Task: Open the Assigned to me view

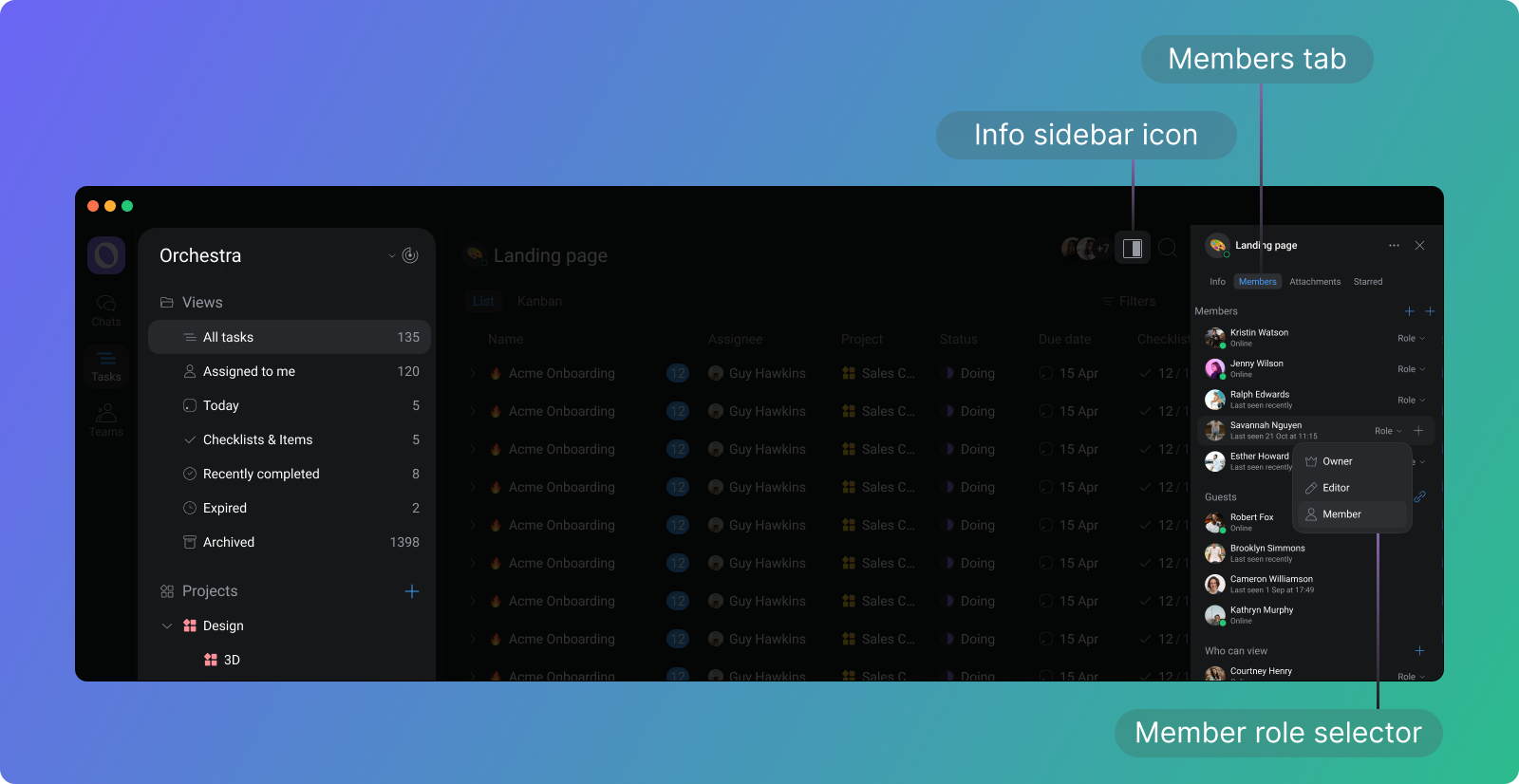Action: pyautogui.click(x=249, y=371)
